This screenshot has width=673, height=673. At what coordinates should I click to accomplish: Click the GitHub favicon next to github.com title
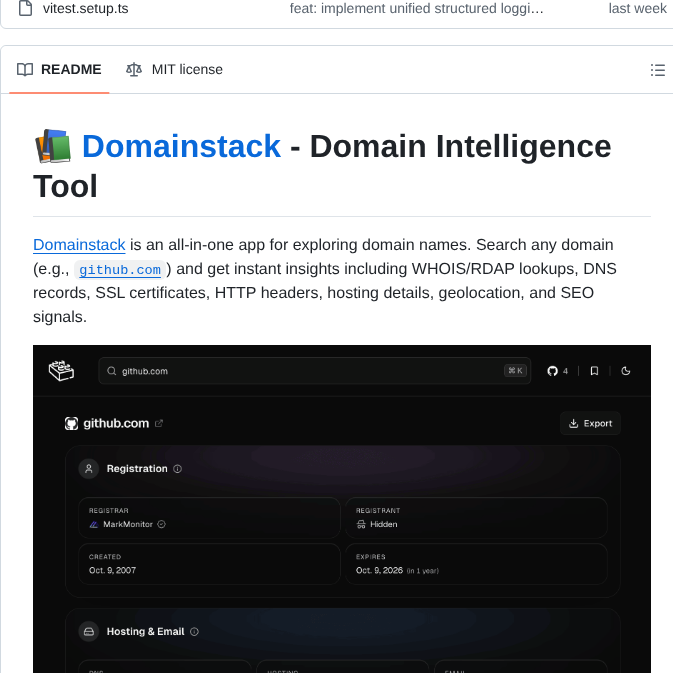pyautogui.click(x=71, y=424)
